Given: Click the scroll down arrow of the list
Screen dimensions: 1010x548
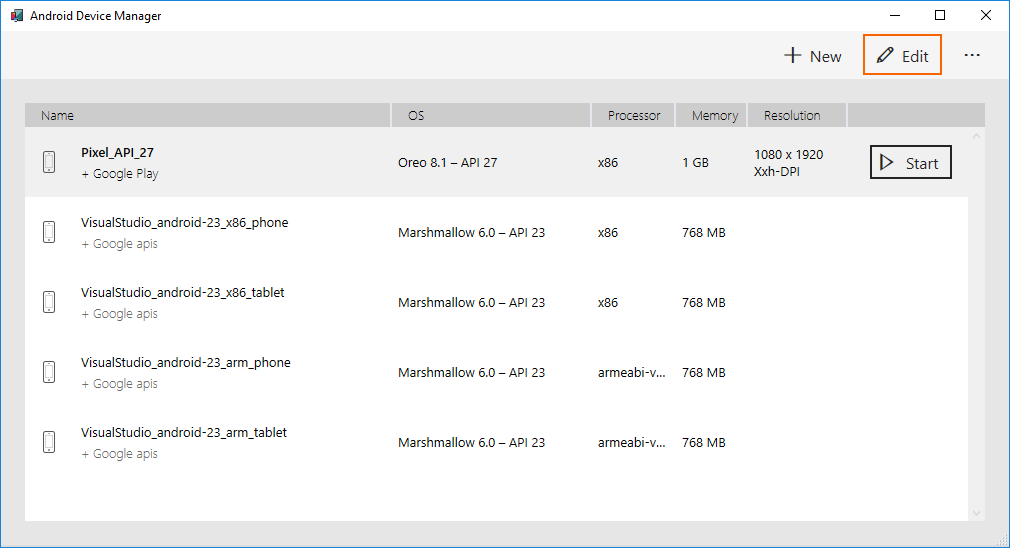Looking at the screenshot, I should [x=977, y=513].
